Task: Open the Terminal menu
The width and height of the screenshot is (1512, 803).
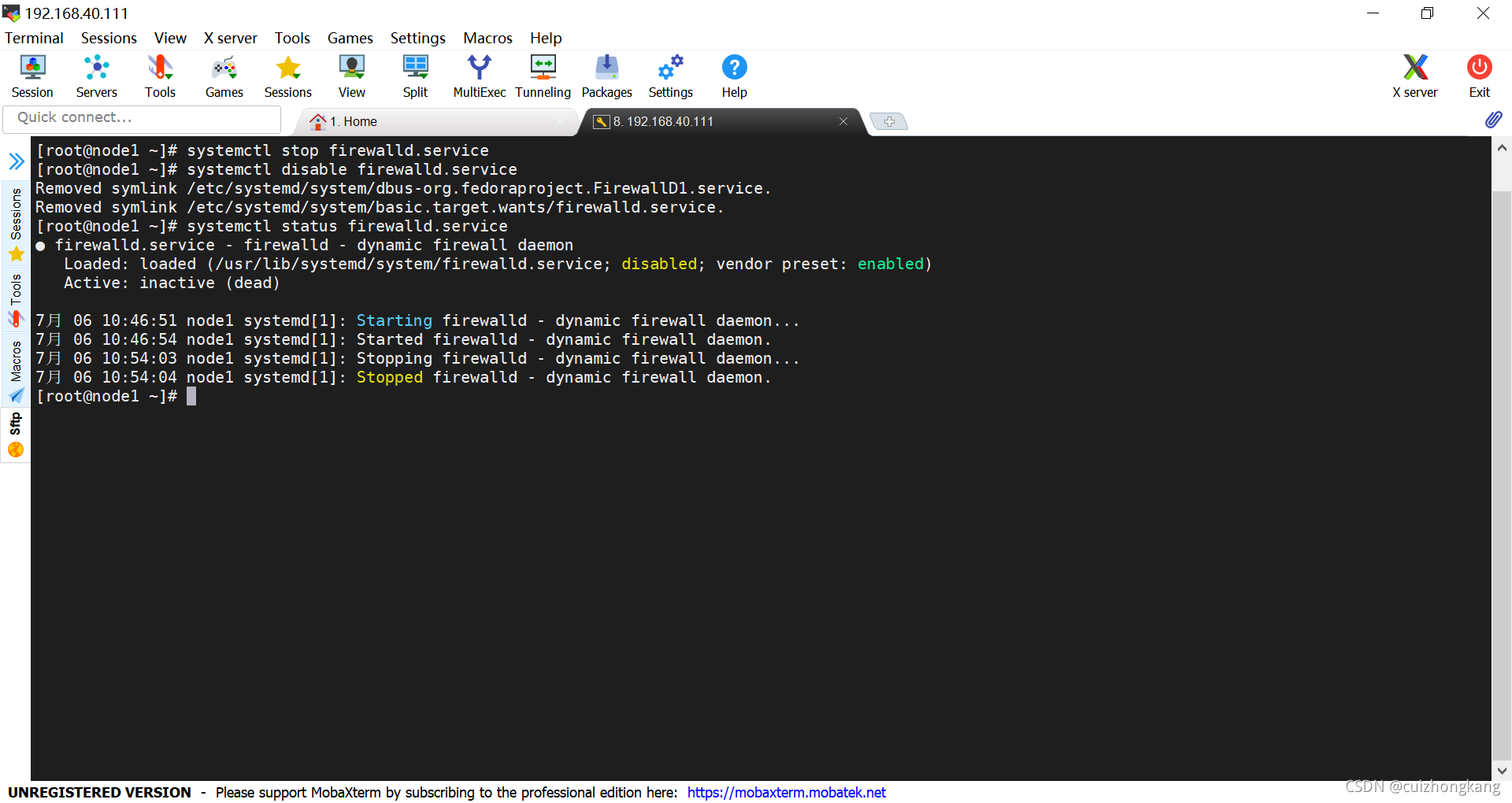Action: (34, 38)
